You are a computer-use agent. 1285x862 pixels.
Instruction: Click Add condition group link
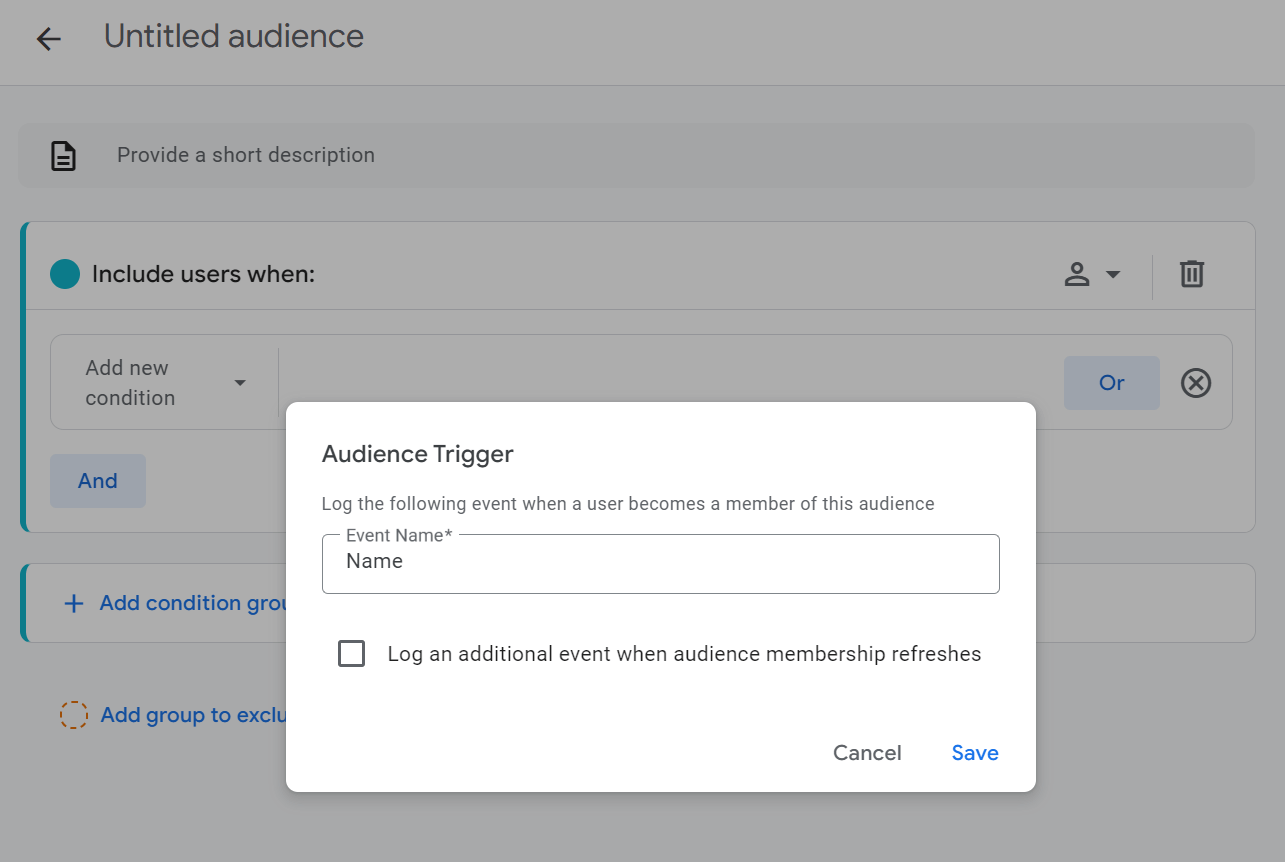coord(194,603)
